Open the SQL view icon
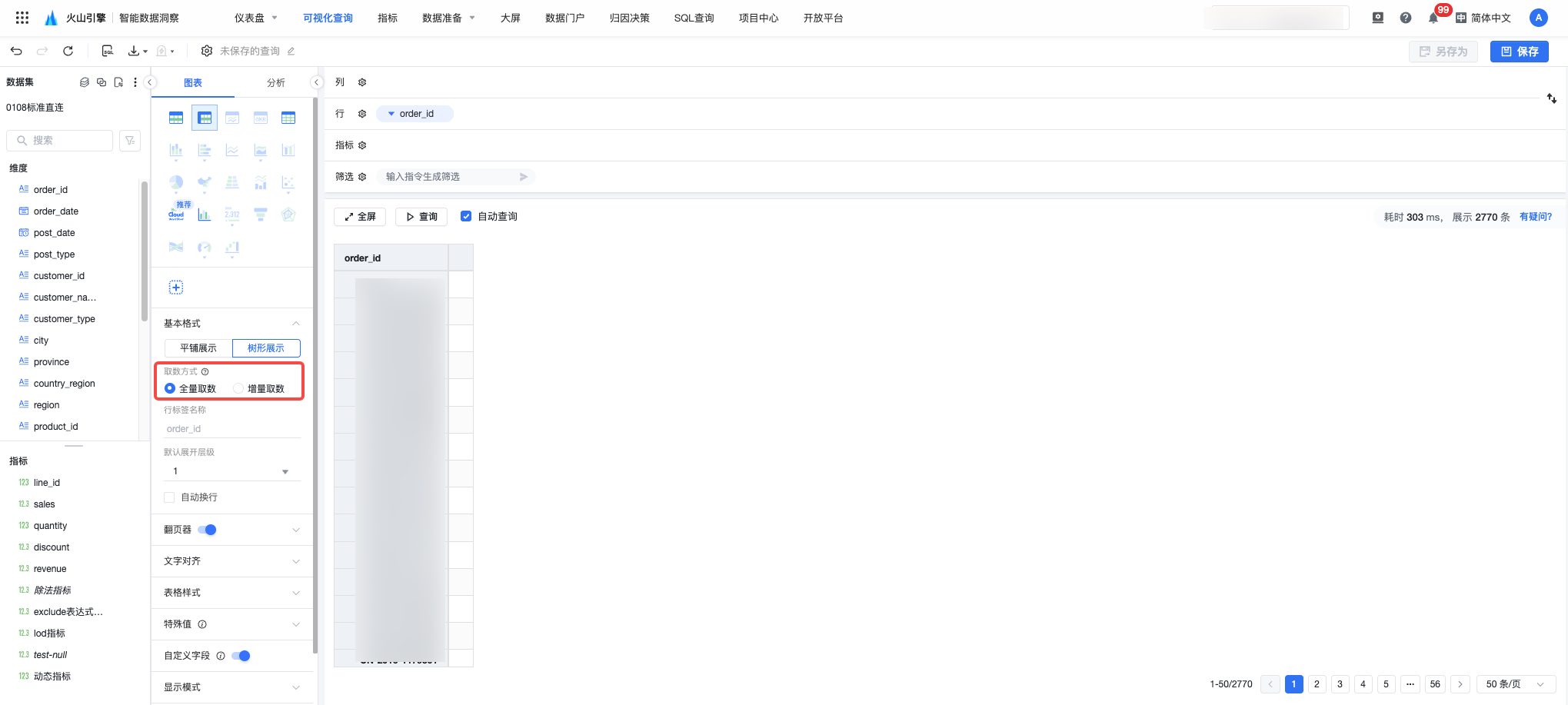Image resolution: width=1568 pixels, height=705 pixels. [108, 51]
